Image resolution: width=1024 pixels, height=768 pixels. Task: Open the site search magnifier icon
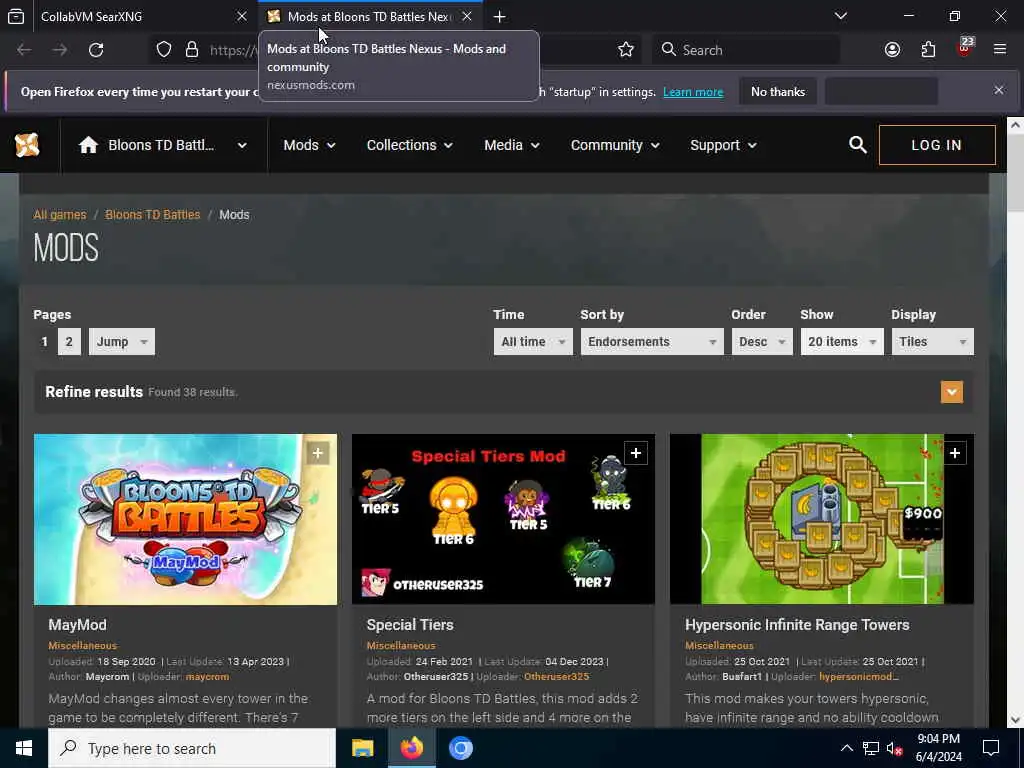click(x=857, y=145)
